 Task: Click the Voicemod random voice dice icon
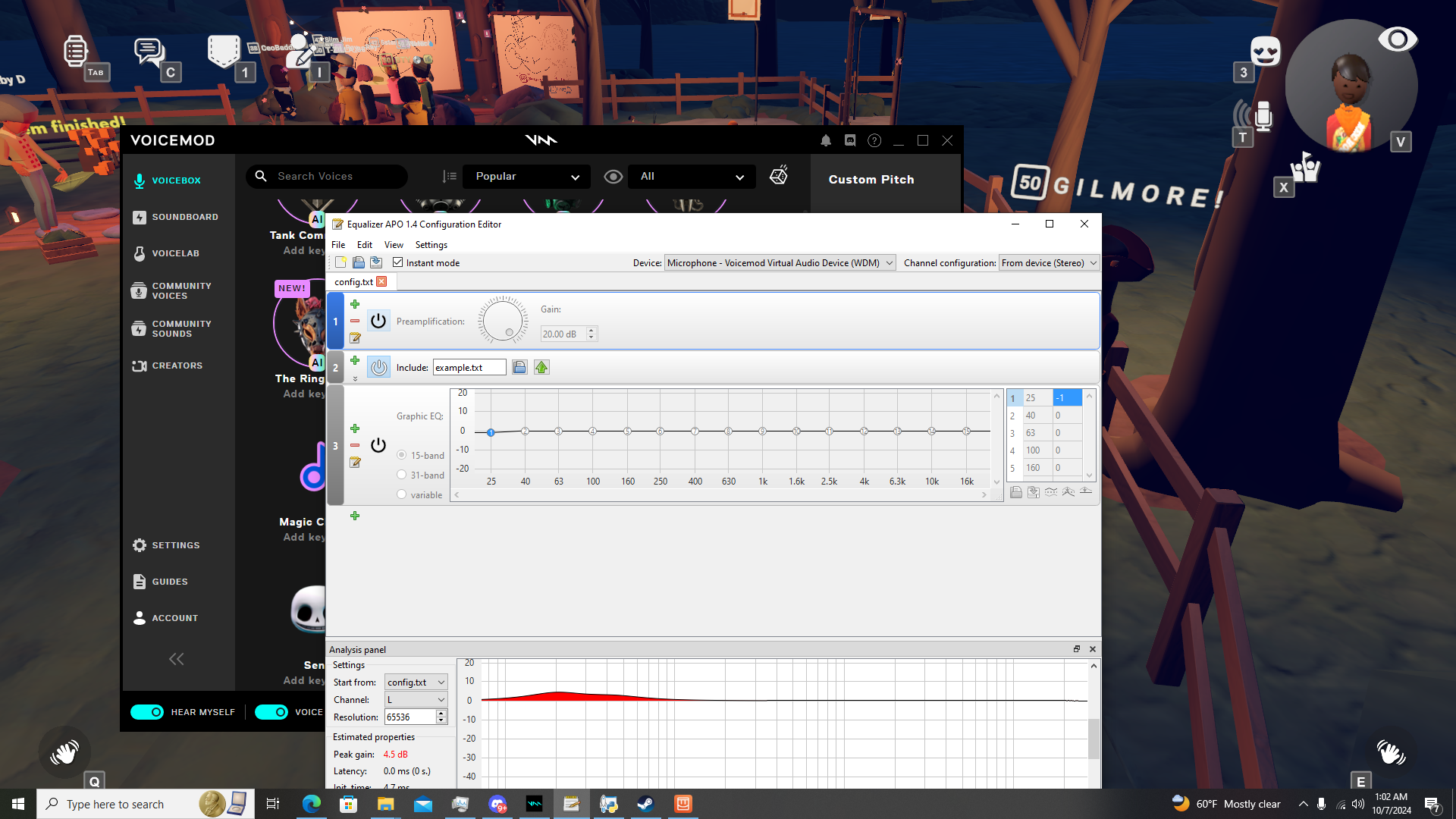[x=779, y=176]
